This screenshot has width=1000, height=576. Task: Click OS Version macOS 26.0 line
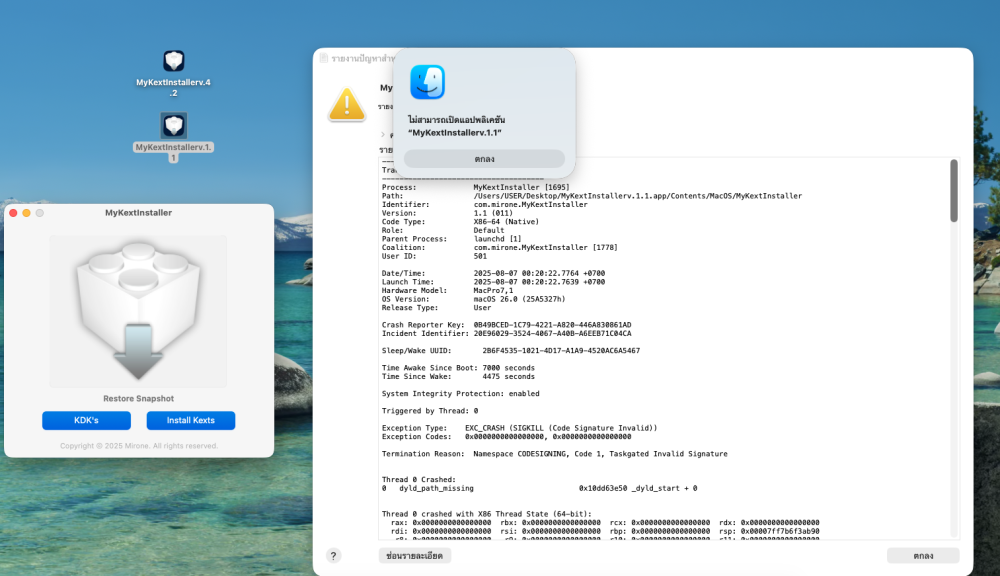474,299
